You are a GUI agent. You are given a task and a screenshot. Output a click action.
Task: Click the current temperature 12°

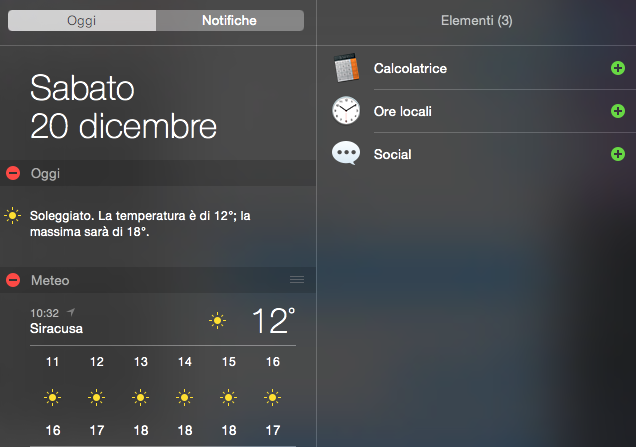(x=273, y=320)
